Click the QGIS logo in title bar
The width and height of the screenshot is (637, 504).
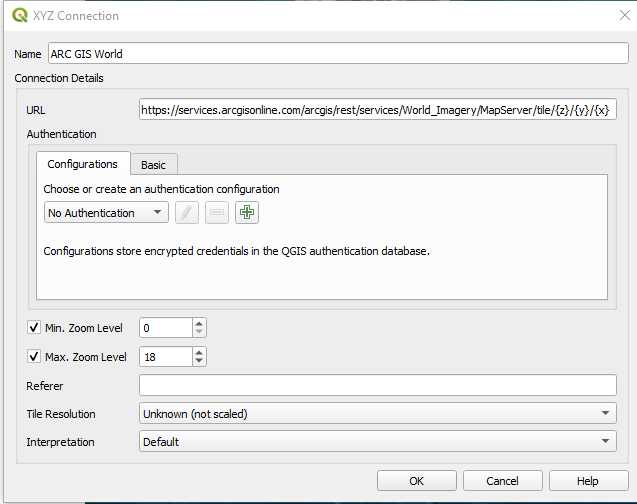(x=20, y=16)
